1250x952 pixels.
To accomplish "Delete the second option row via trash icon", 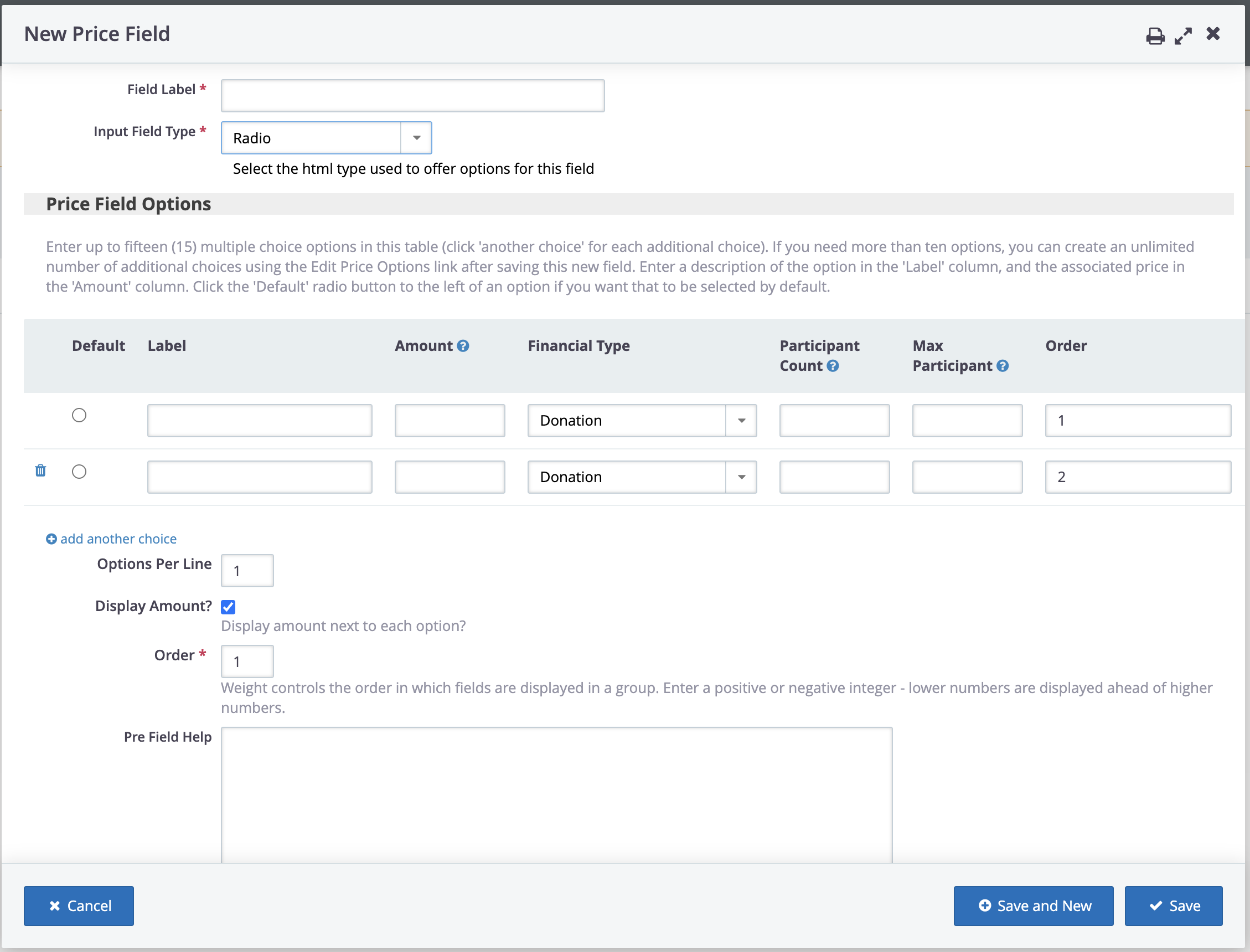I will click(x=40, y=471).
